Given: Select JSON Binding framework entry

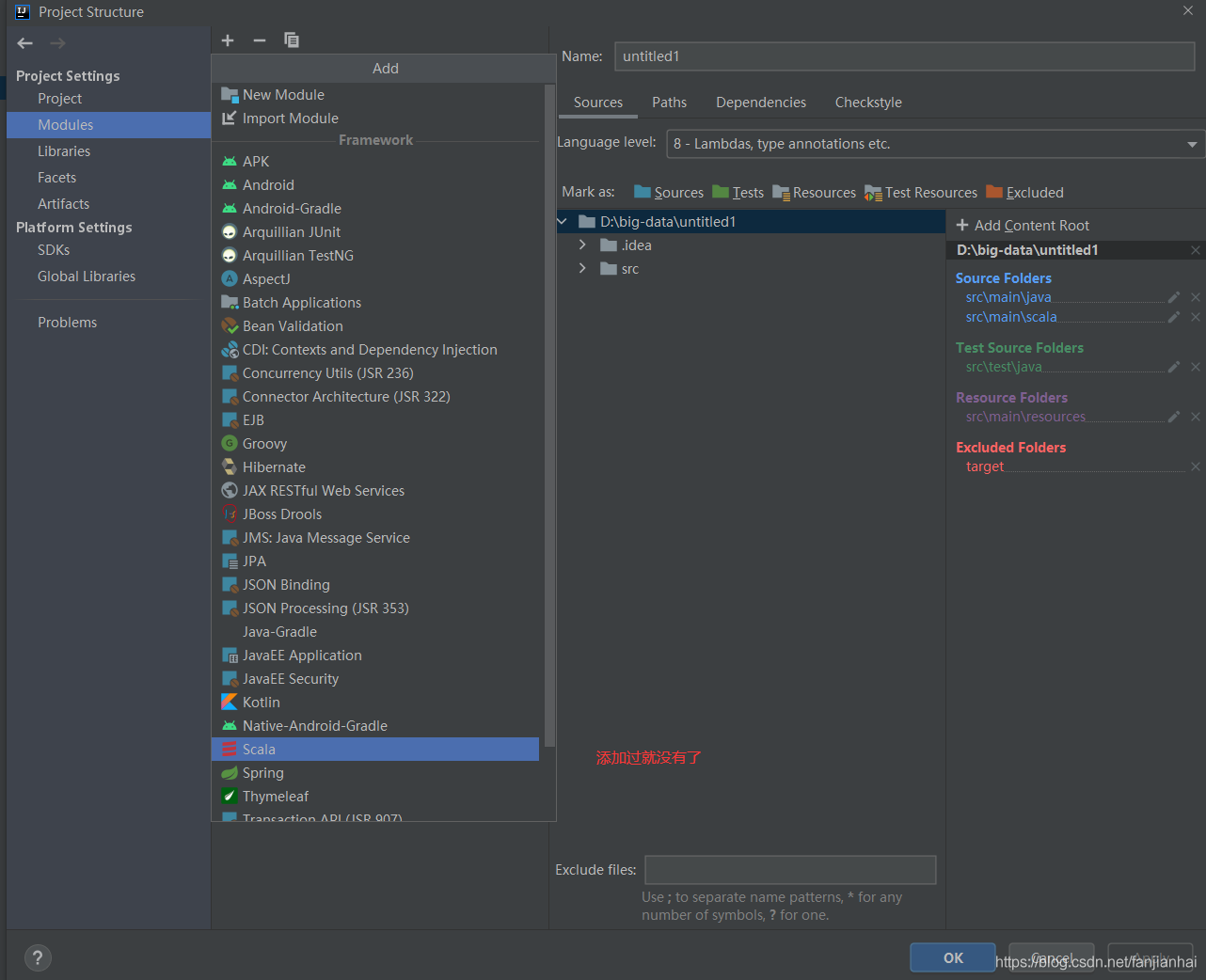Looking at the screenshot, I should point(375,585).
